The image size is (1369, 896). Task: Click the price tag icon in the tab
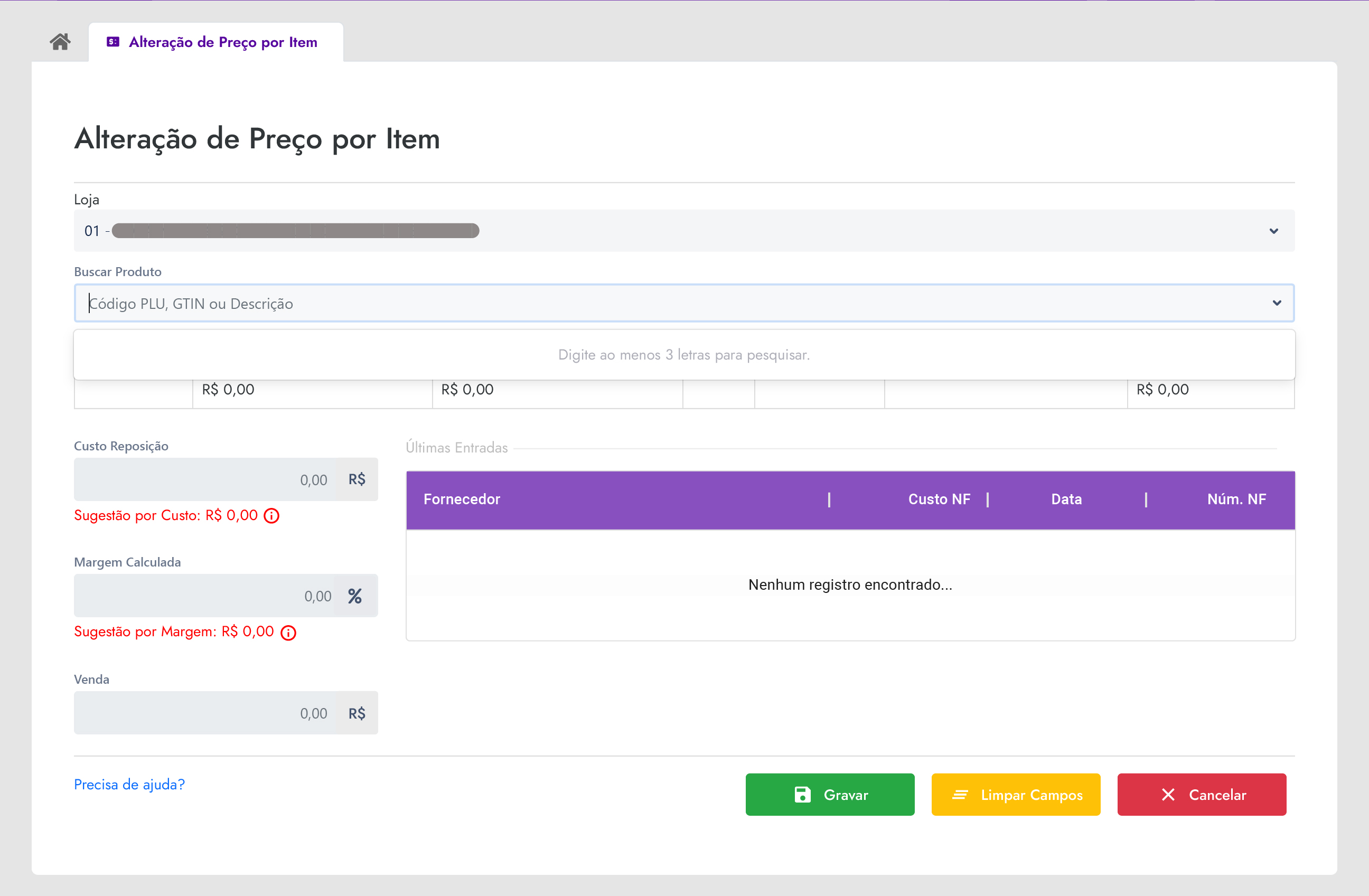click(x=112, y=42)
